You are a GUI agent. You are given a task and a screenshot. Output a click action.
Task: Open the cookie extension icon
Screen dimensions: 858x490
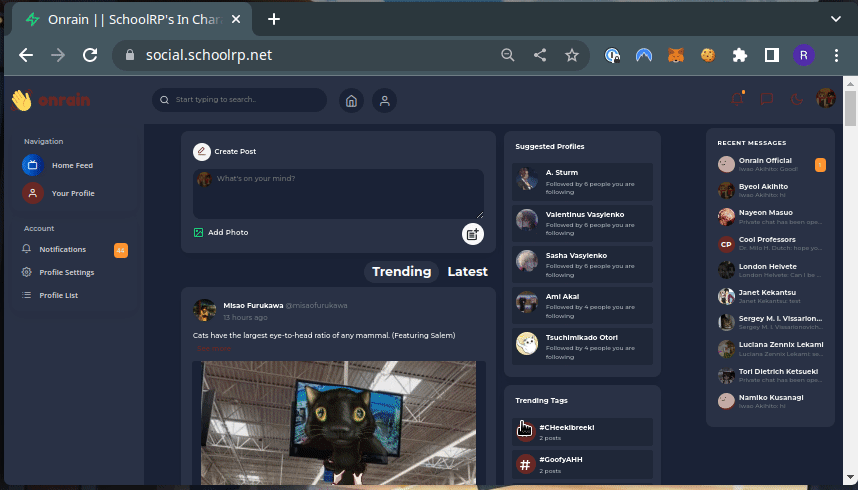[708, 55]
